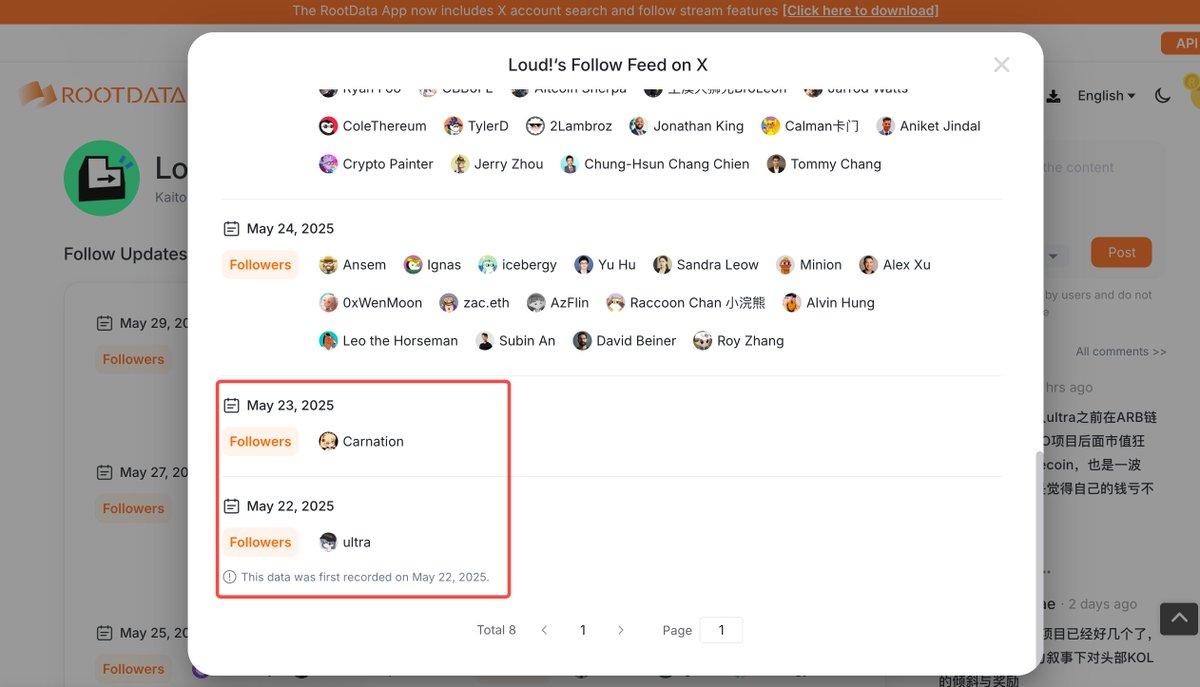Click Followers tag for May 22, 2025
The width and height of the screenshot is (1200, 687).
point(260,543)
